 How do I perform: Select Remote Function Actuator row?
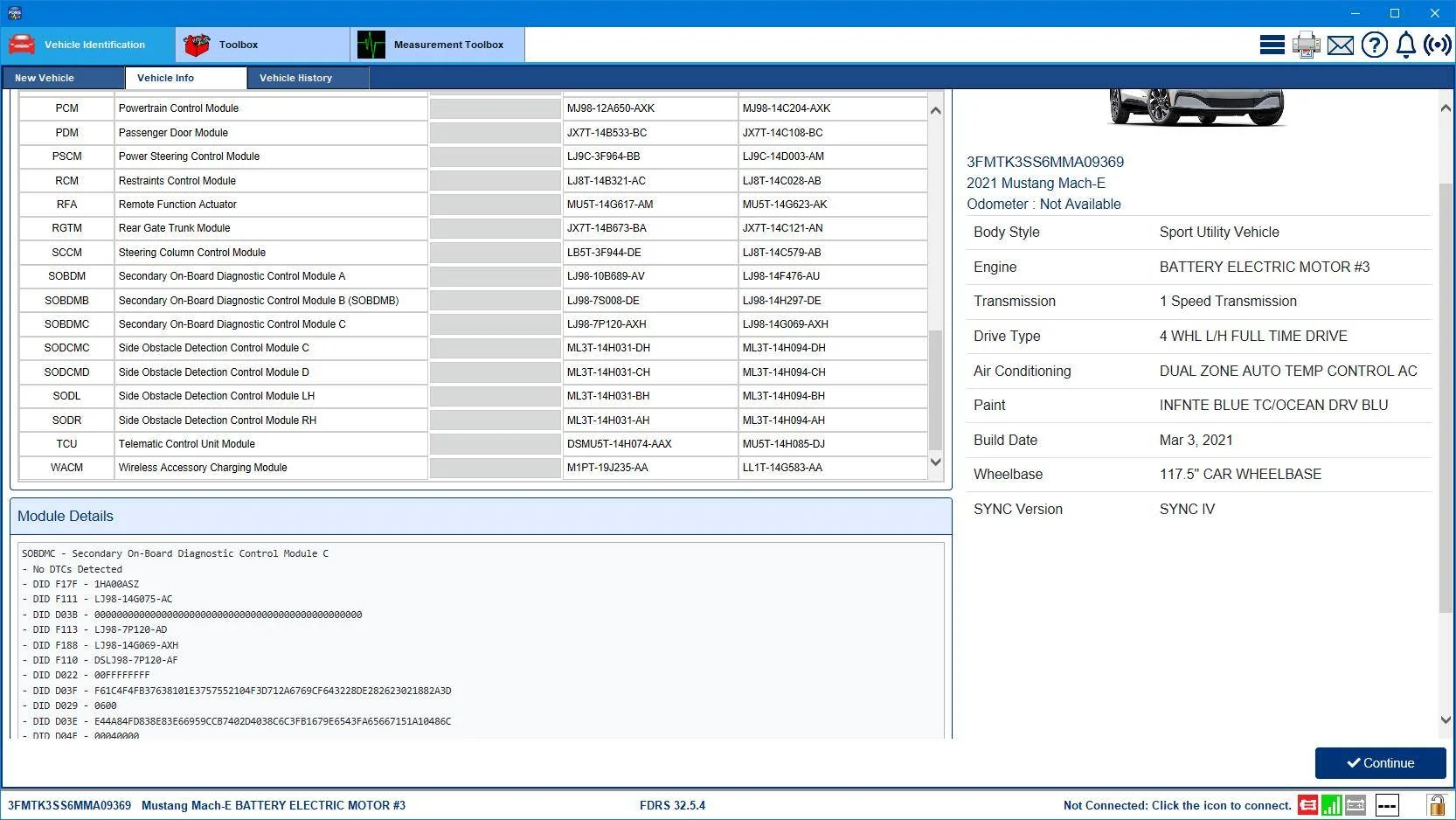click(473, 205)
